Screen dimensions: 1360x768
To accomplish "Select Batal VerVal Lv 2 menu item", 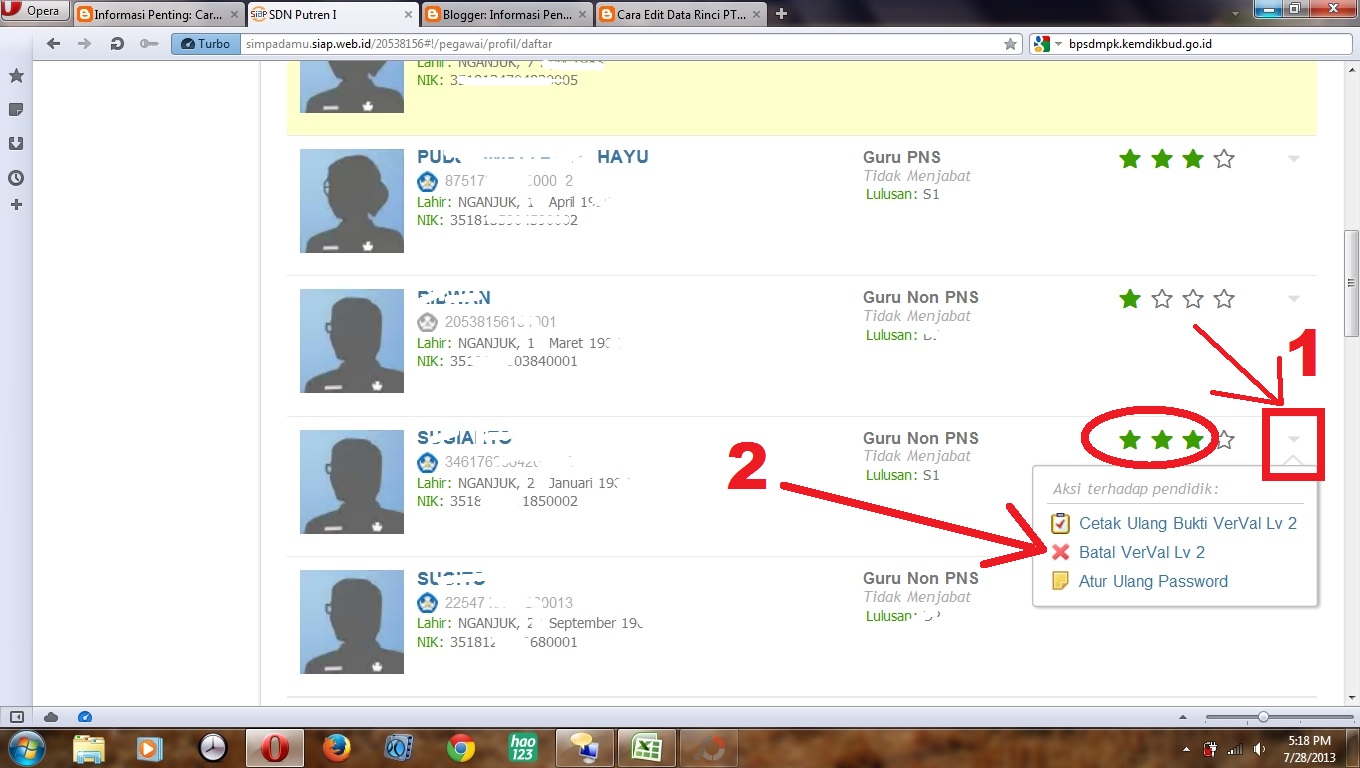I will tap(1142, 552).
